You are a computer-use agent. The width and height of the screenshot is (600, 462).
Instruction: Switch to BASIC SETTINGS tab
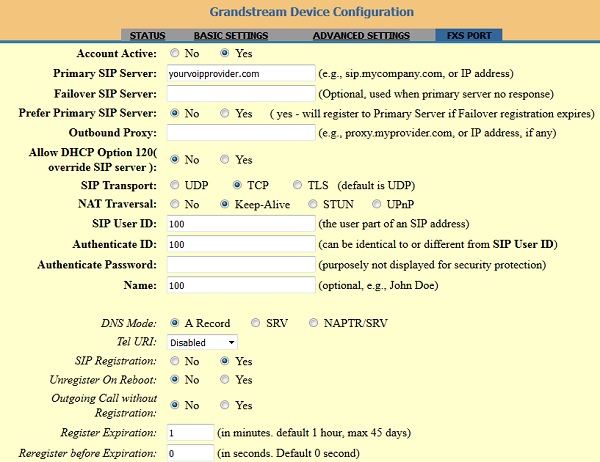coord(231,36)
